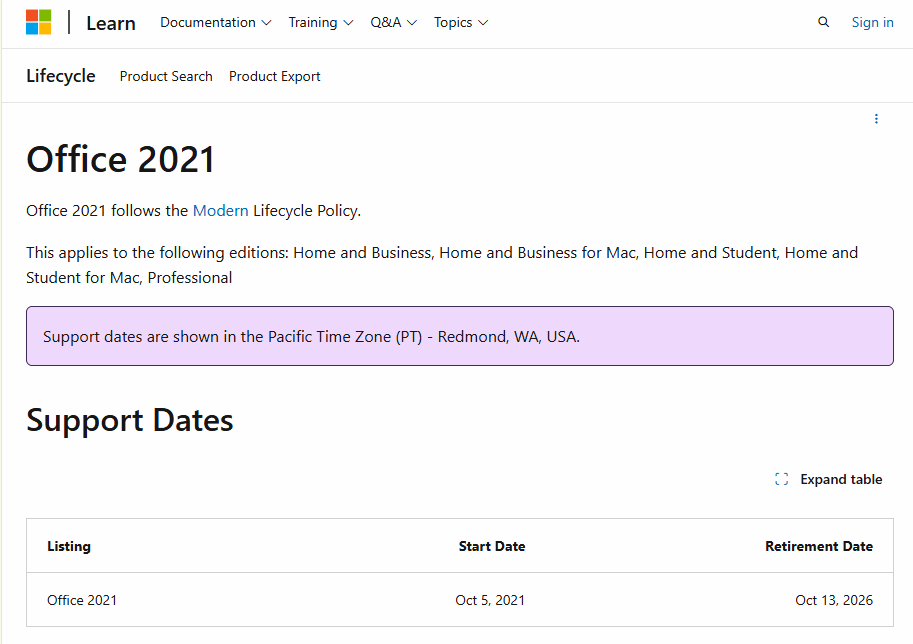Image resolution: width=913 pixels, height=644 pixels.
Task: Open the vertical three-dot more actions menu
Action: pyautogui.click(x=876, y=119)
